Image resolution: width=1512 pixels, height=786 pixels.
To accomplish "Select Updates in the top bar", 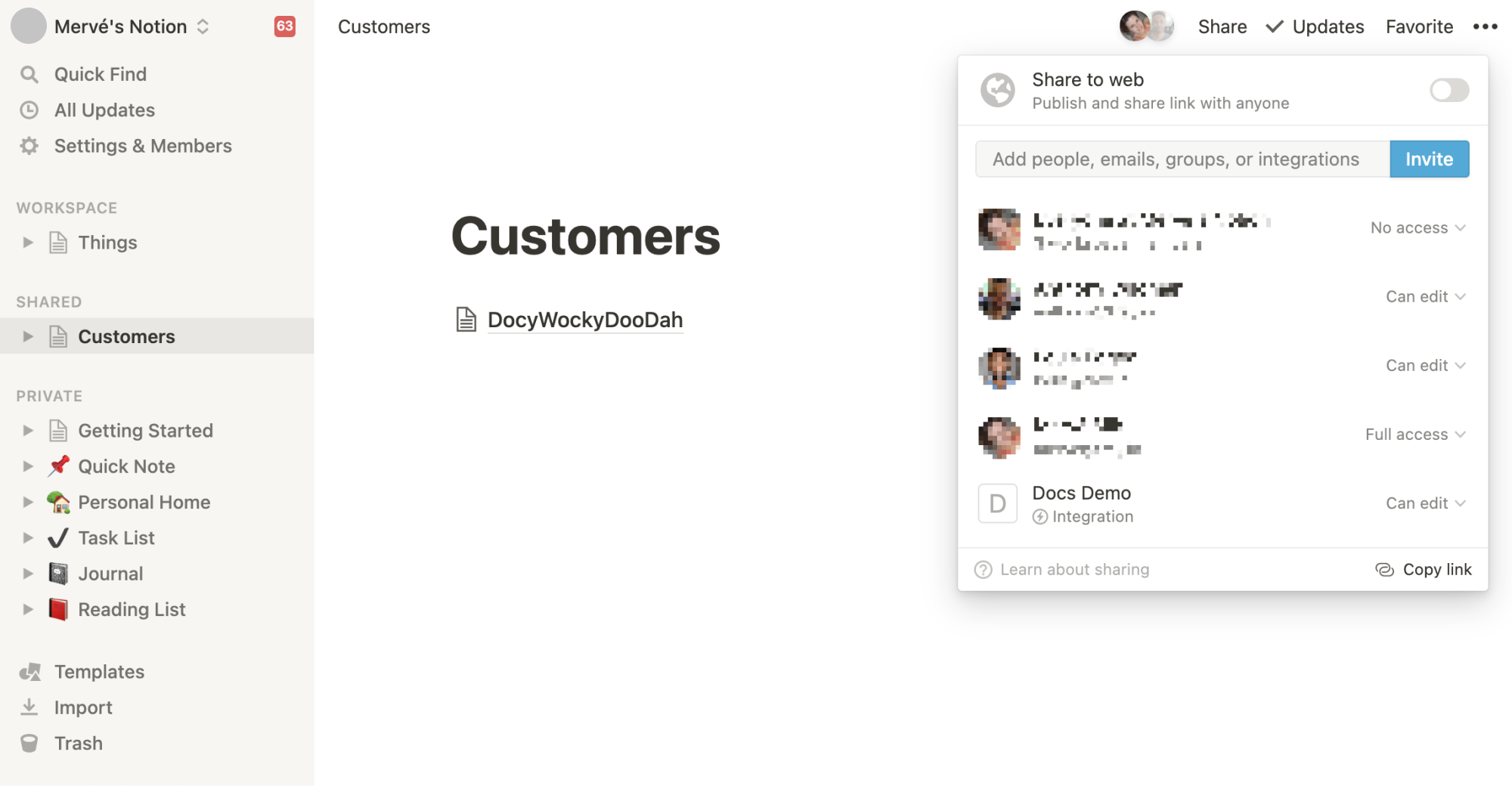I will tap(1329, 26).
